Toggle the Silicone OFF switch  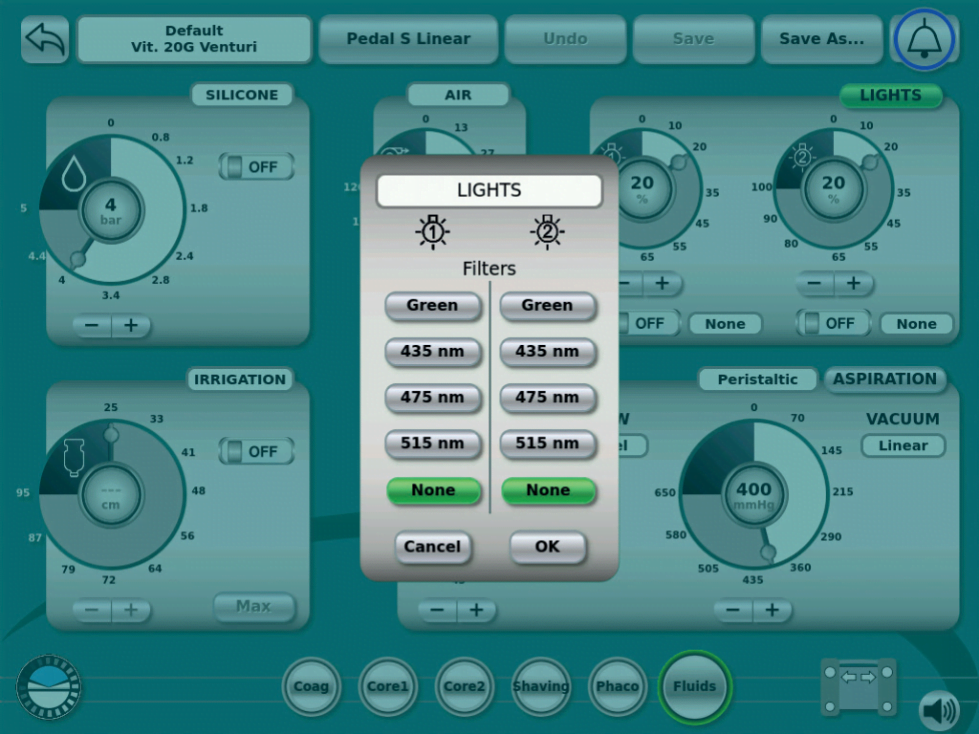[256, 167]
